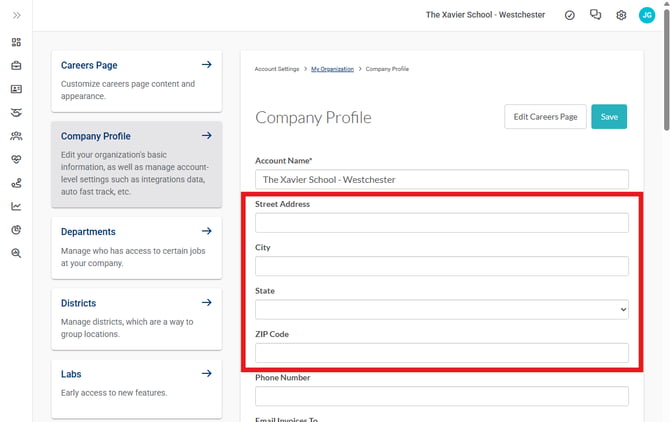Screen dimensions: 670x422
Task: Click the arrow on Districts card
Action: (207, 302)
